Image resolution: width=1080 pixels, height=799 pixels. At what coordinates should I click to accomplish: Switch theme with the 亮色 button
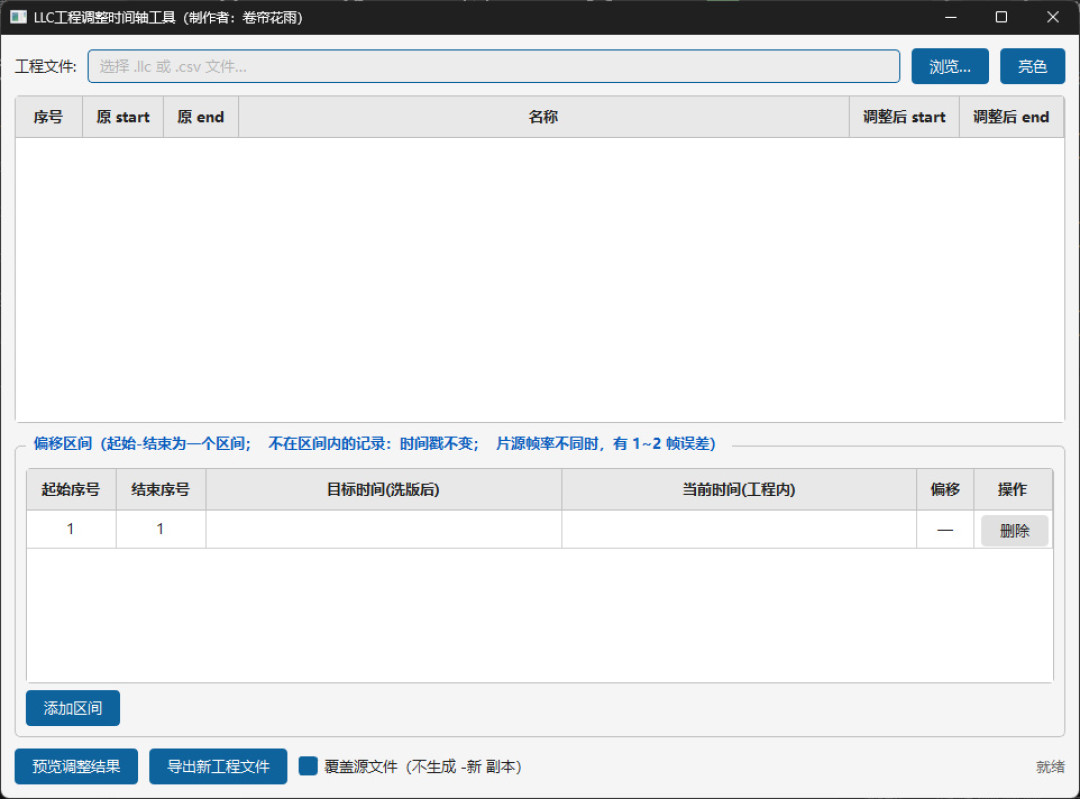pos(1032,66)
